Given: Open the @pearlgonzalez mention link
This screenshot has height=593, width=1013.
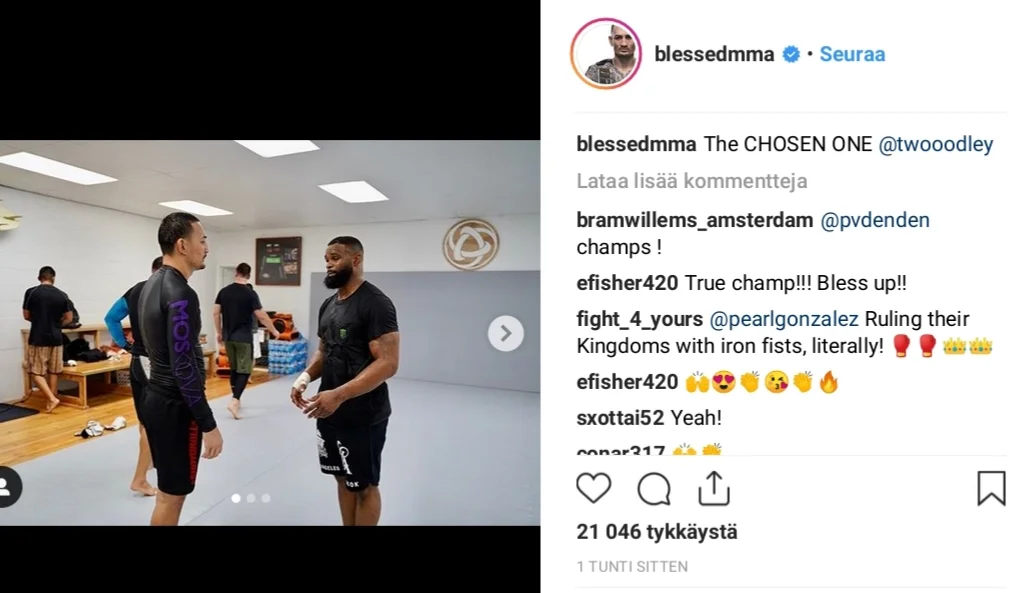Looking at the screenshot, I should click(784, 319).
